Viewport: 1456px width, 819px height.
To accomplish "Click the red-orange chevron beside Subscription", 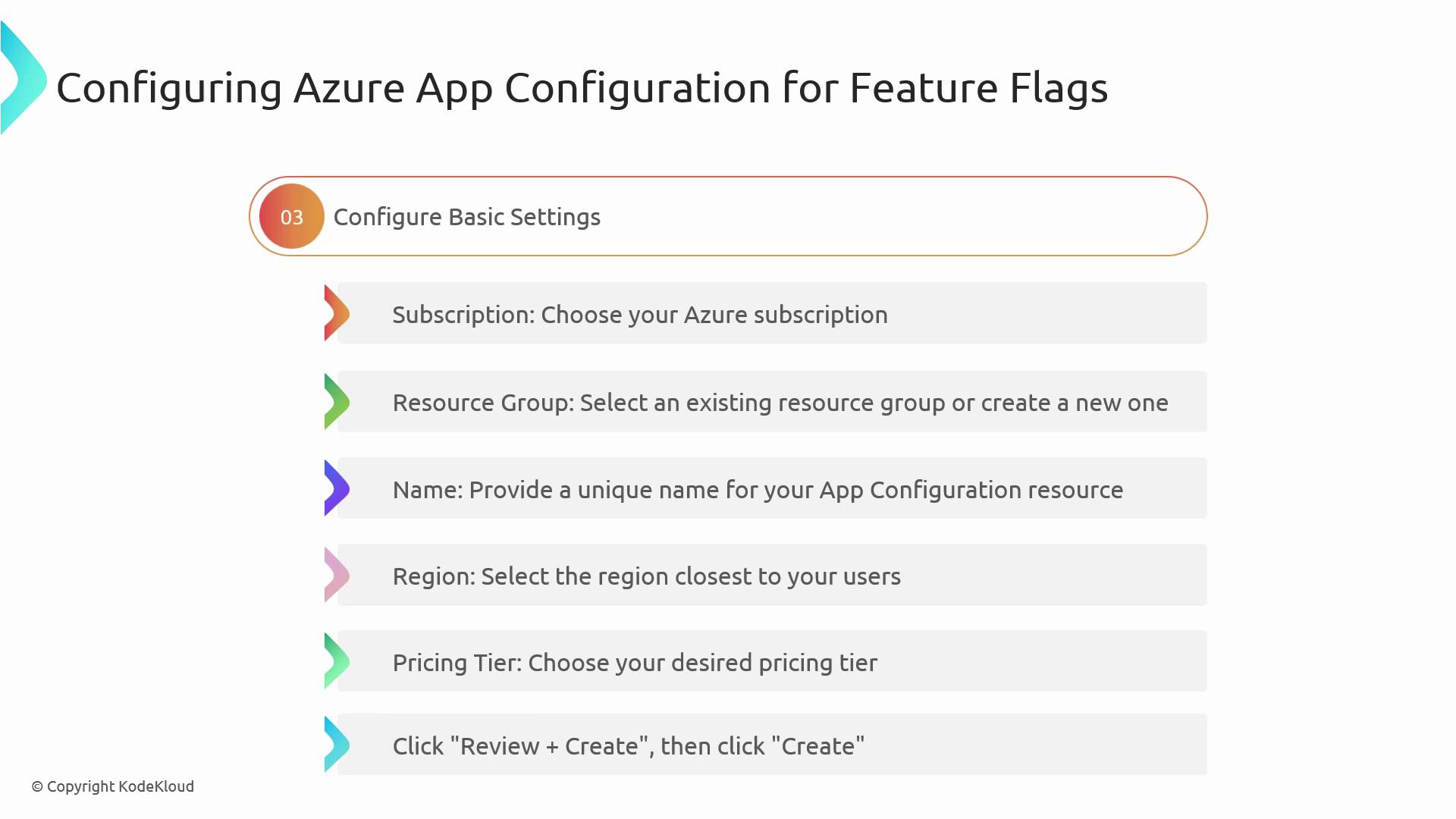I will tap(336, 313).
